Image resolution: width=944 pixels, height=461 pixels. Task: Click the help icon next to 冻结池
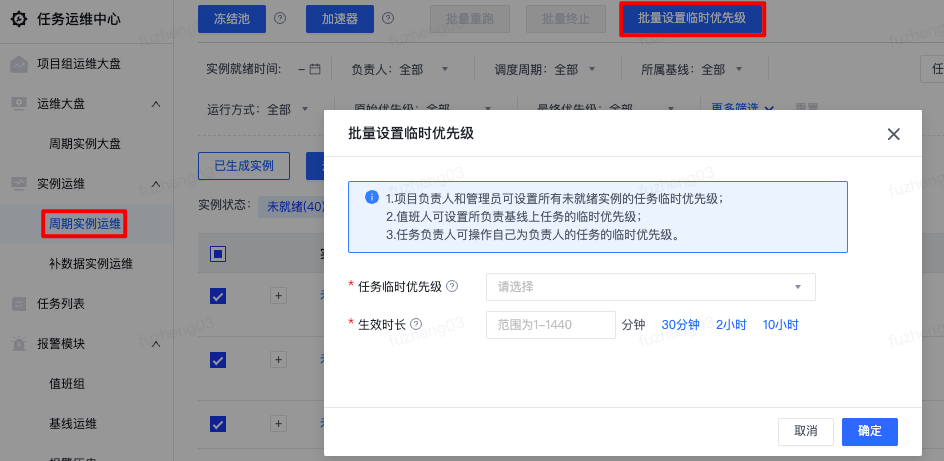[280, 18]
